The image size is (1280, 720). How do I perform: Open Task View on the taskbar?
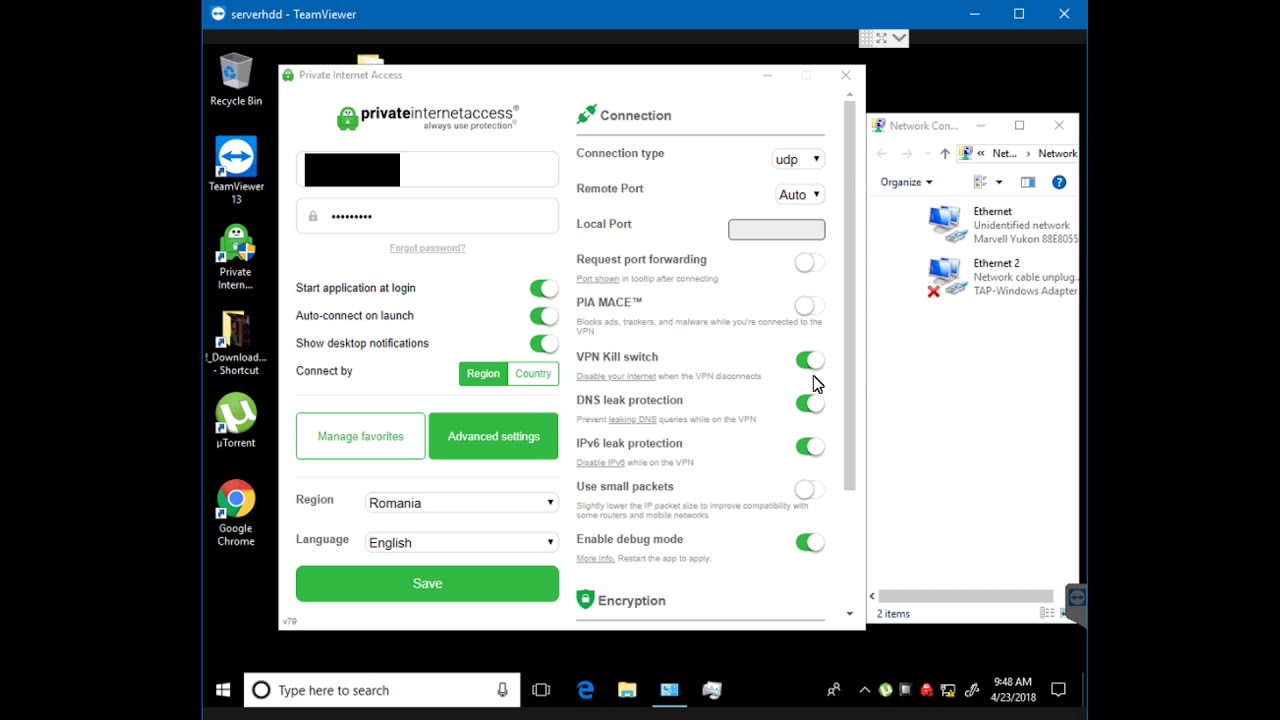click(x=541, y=690)
